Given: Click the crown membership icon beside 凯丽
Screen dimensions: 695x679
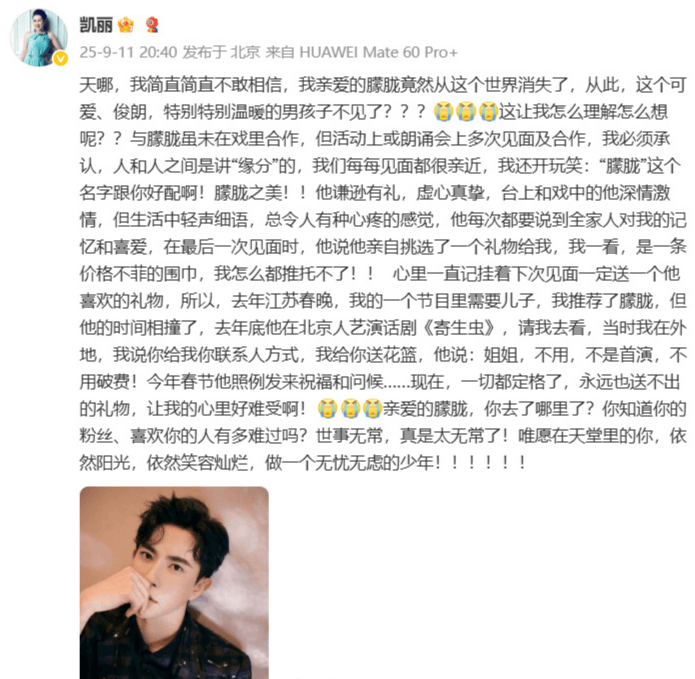Looking at the screenshot, I should coord(126,25).
